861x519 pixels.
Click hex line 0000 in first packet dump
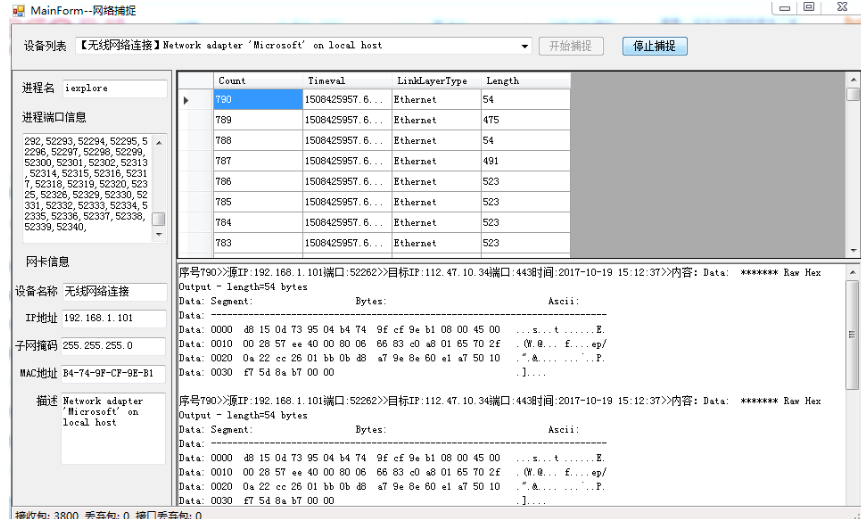392,330
